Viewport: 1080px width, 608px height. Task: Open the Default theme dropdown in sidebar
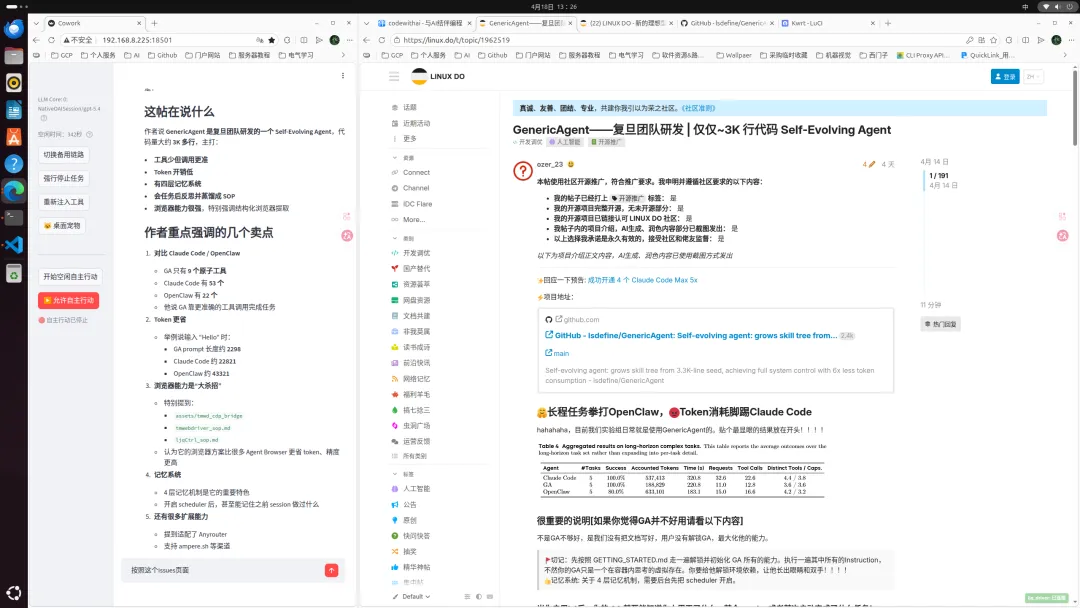tap(411, 596)
